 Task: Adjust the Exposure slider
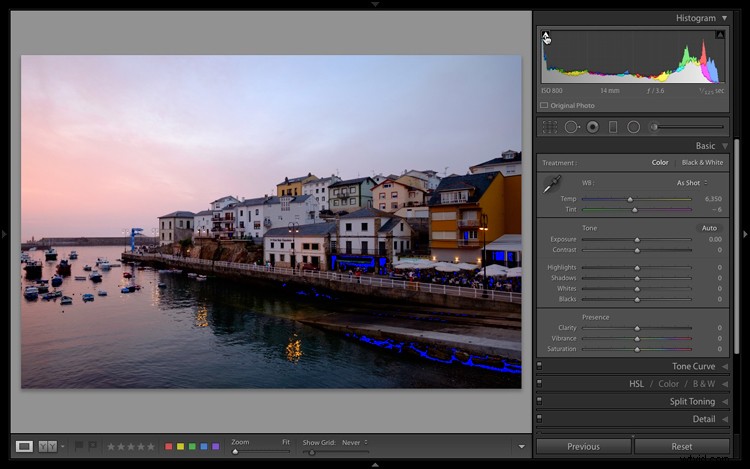coord(637,240)
